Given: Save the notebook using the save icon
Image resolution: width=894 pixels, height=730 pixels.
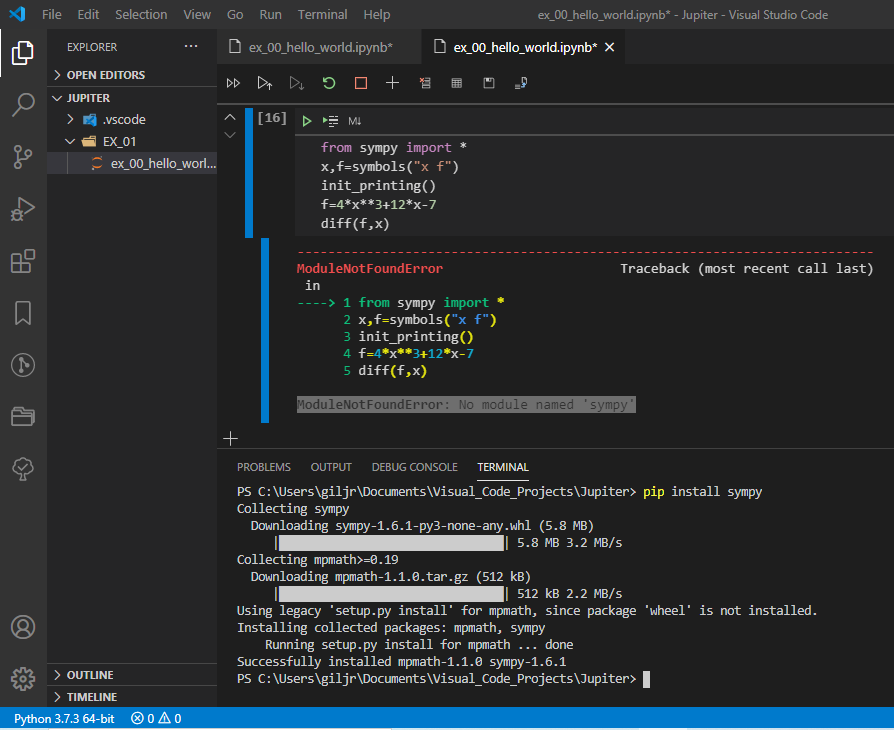Looking at the screenshot, I should tap(489, 83).
